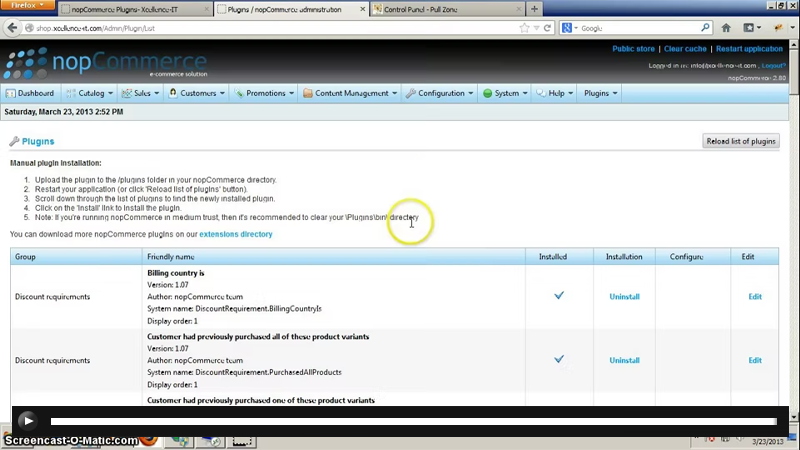Click the Group column header
The width and height of the screenshot is (800, 450).
point(76,257)
